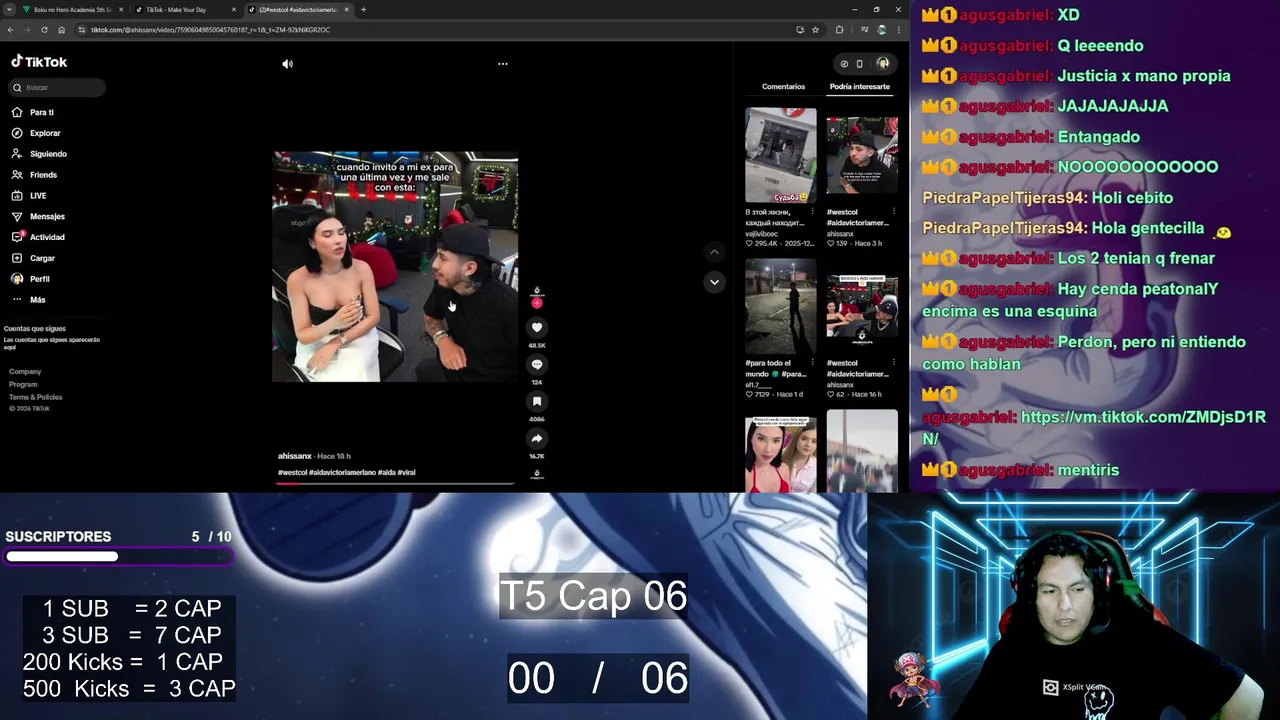Open comments via speech bubble icon

point(537,364)
